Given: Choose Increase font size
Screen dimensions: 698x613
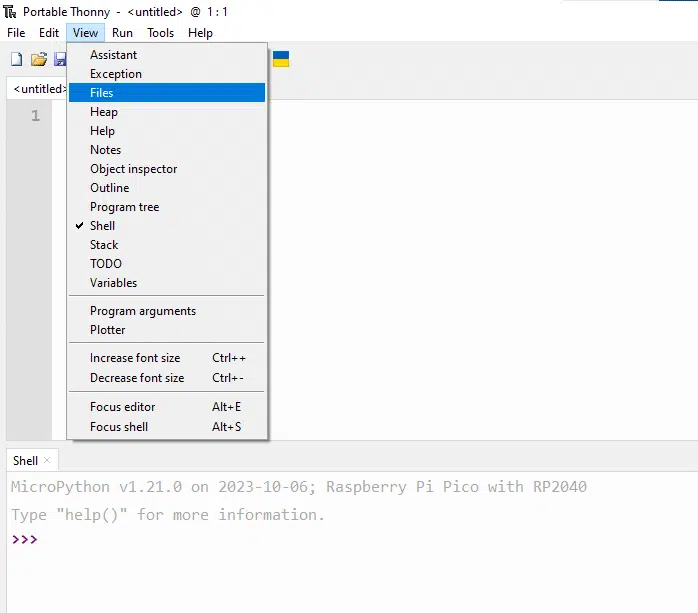Looking at the screenshot, I should (167, 358).
